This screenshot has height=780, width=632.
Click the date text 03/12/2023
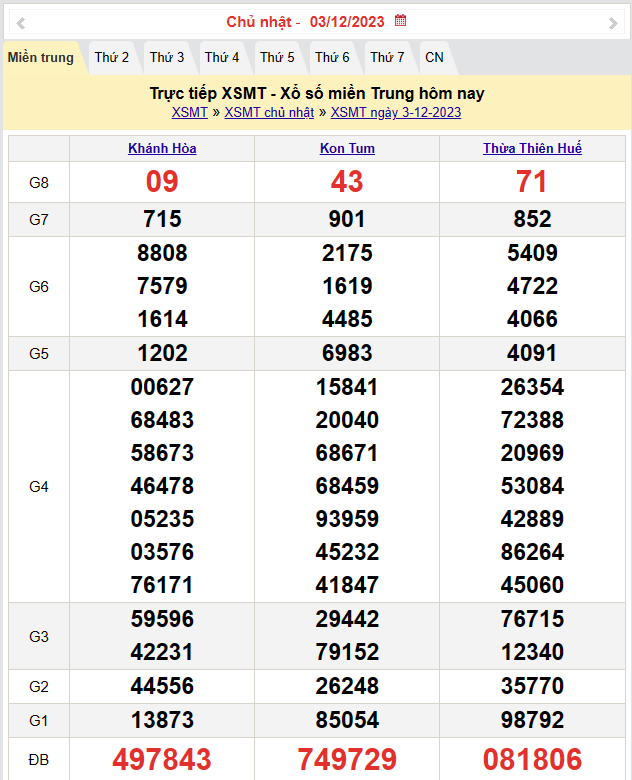coord(347,22)
